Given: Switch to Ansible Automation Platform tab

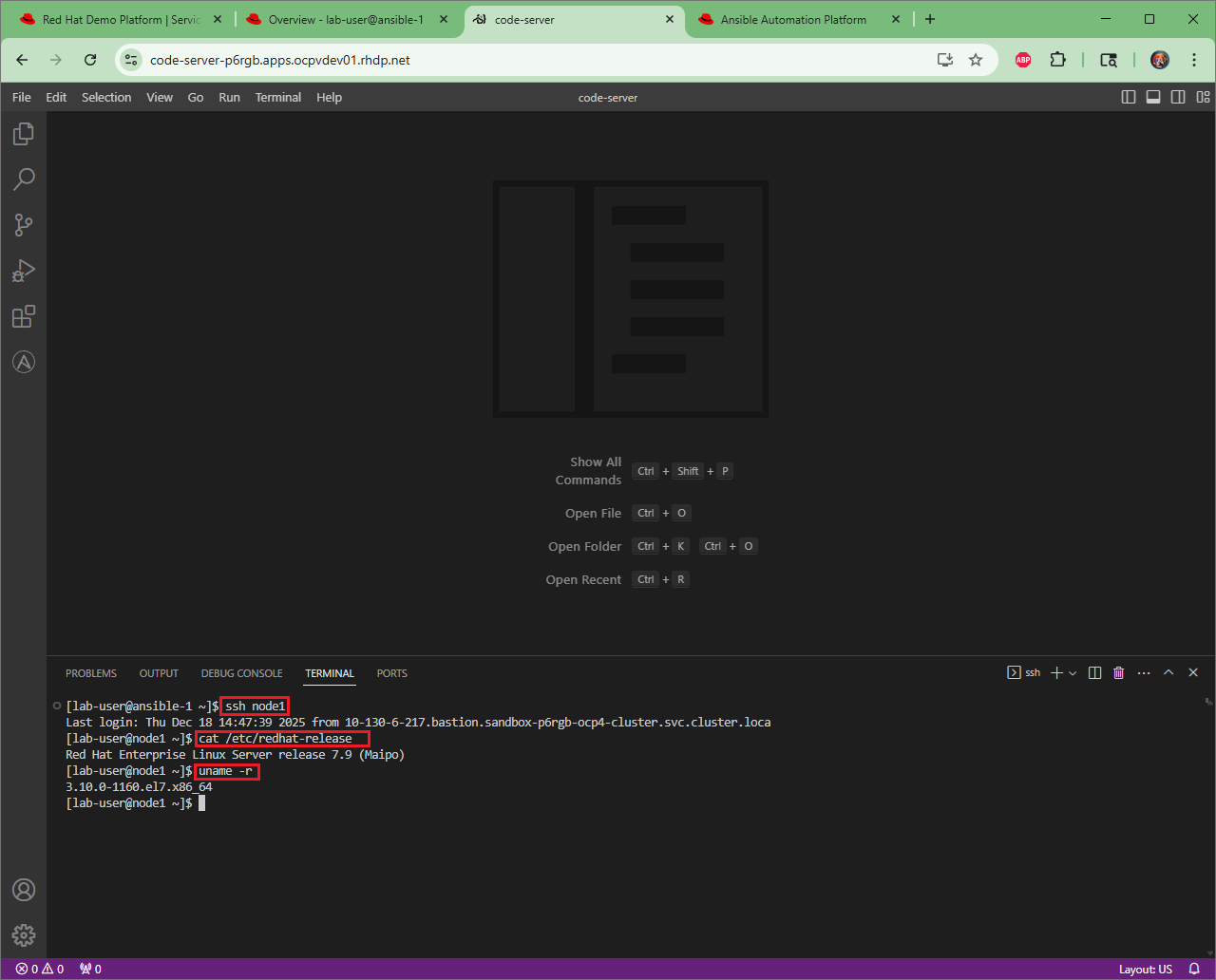Looking at the screenshot, I should [800, 19].
